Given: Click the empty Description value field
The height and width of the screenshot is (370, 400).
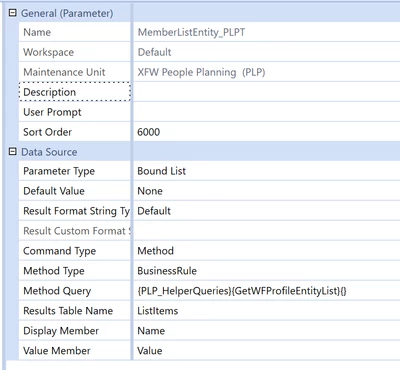Looking at the screenshot, I should coord(267,92).
